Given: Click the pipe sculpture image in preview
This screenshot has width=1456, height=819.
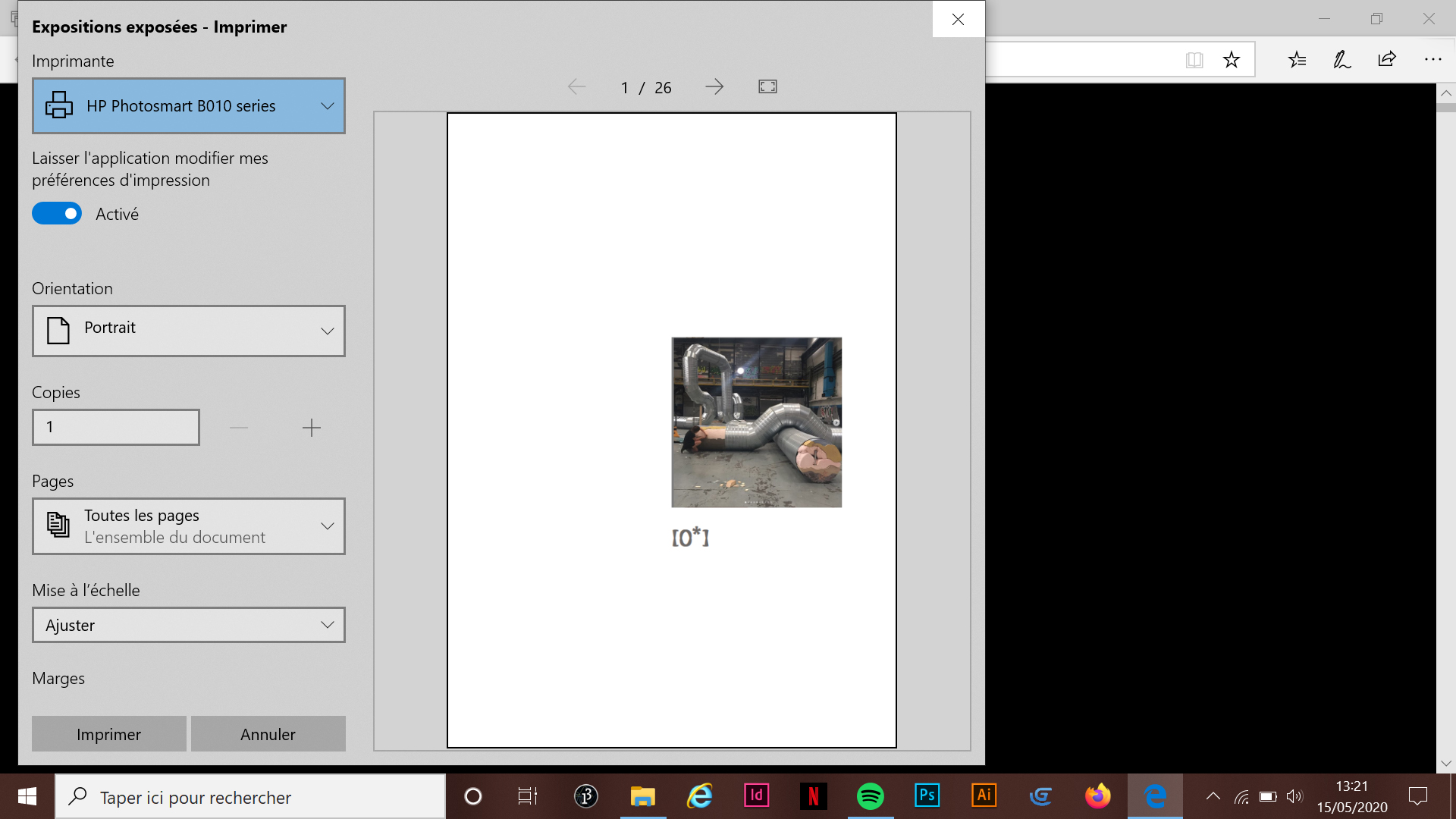Looking at the screenshot, I should tap(756, 422).
